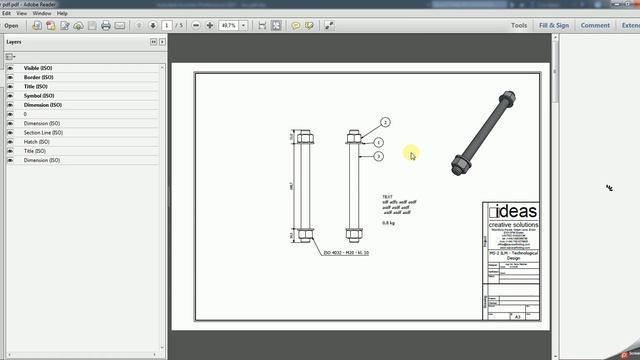
Task: Click balloon number 2 on drawing
Action: coord(385,122)
